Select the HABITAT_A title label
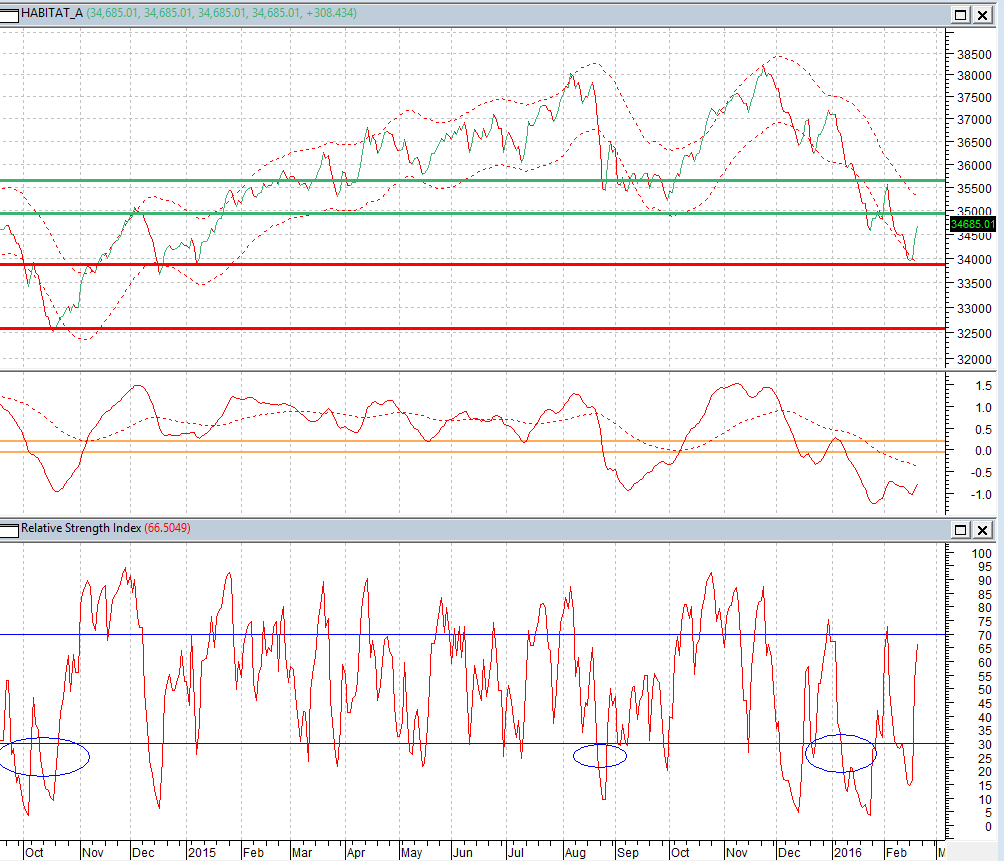This screenshot has width=1004, height=861. (52, 13)
